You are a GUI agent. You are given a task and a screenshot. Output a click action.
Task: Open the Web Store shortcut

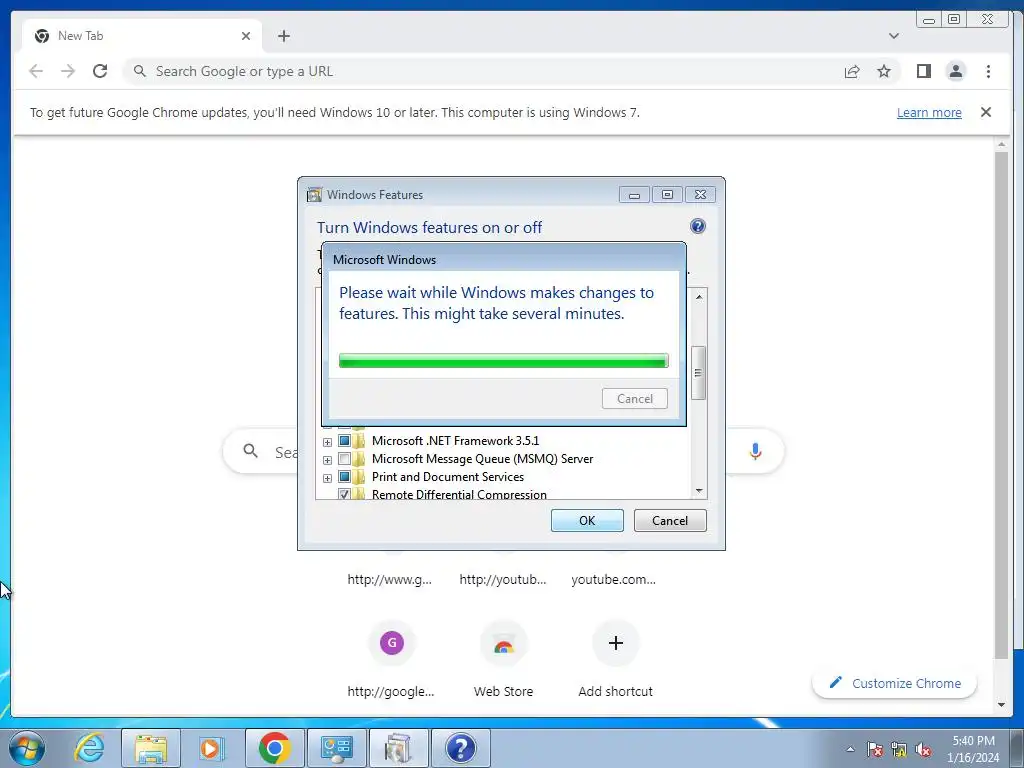coord(503,657)
